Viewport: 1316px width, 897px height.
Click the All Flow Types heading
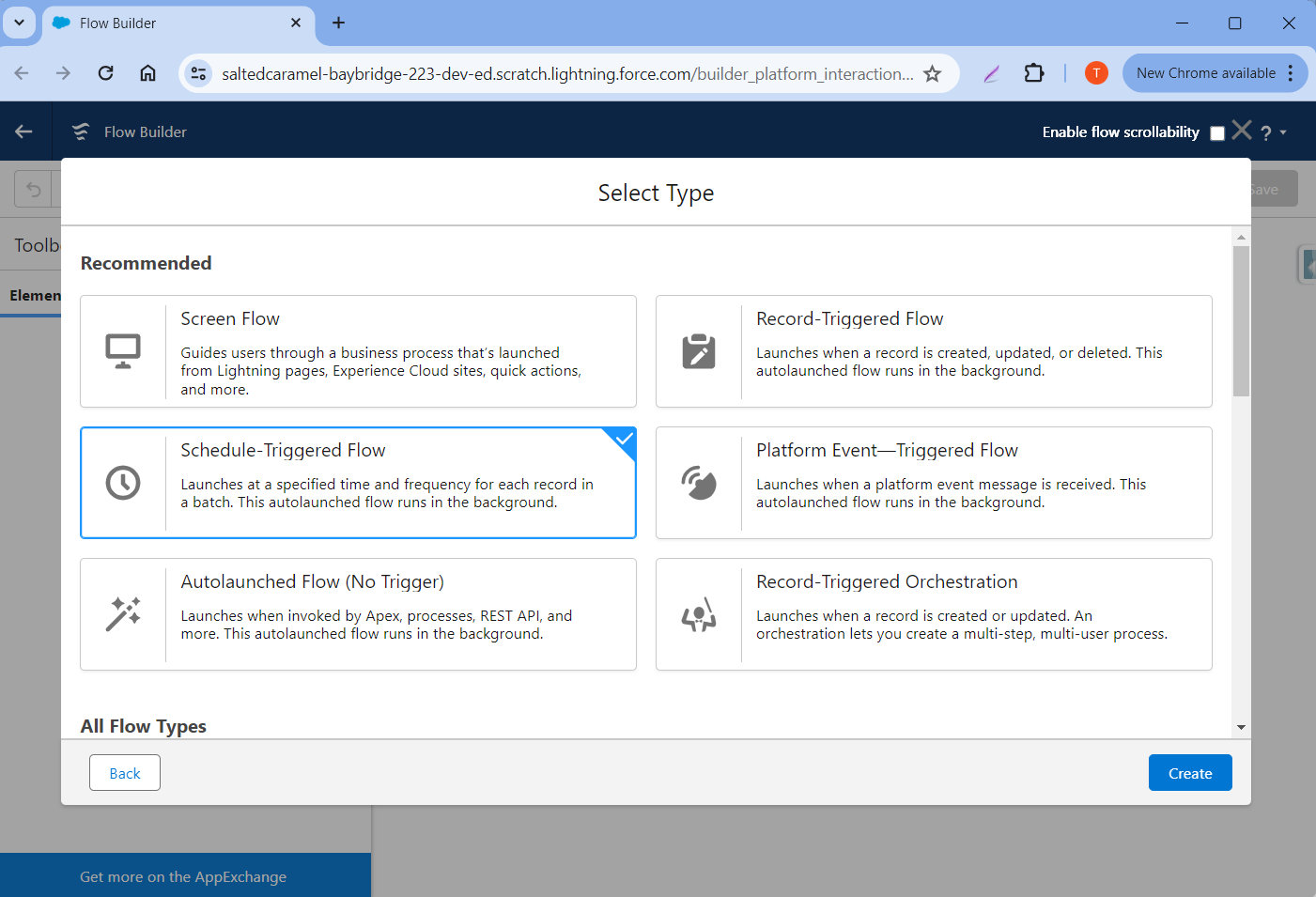[144, 726]
